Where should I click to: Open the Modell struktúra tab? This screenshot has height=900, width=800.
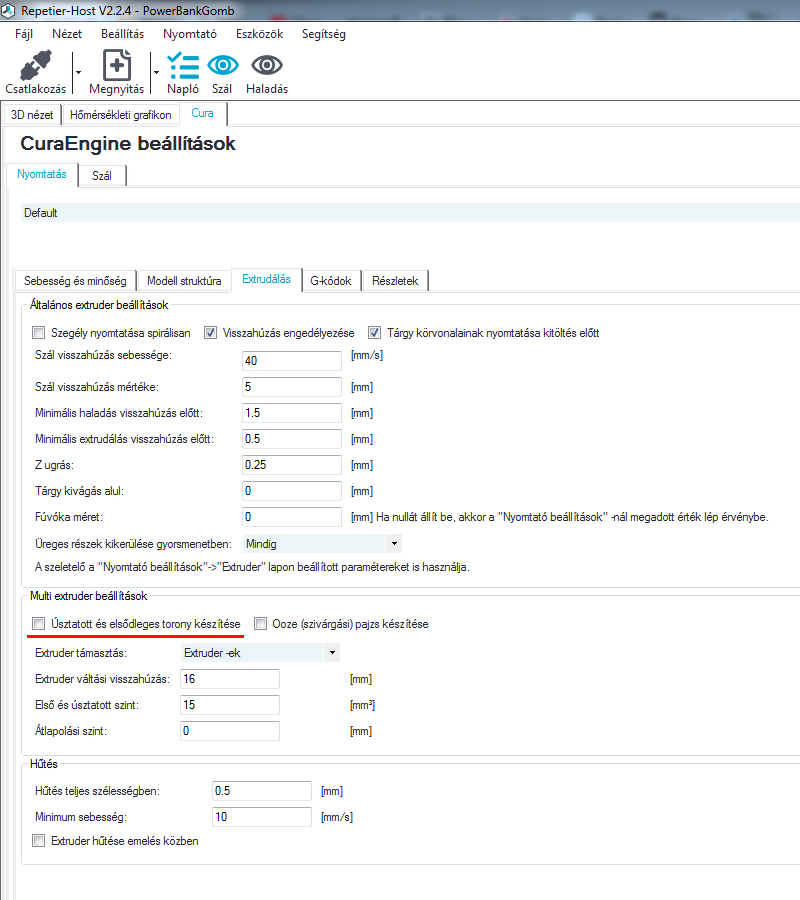184,281
